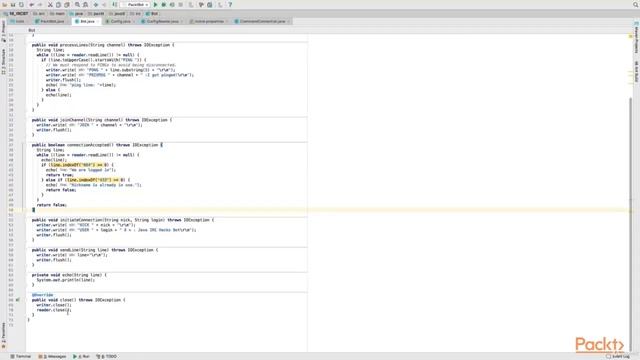The height and width of the screenshot is (360, 640).
Task: Open the Favorites tool window sidebar button
Action: [3, 336]
